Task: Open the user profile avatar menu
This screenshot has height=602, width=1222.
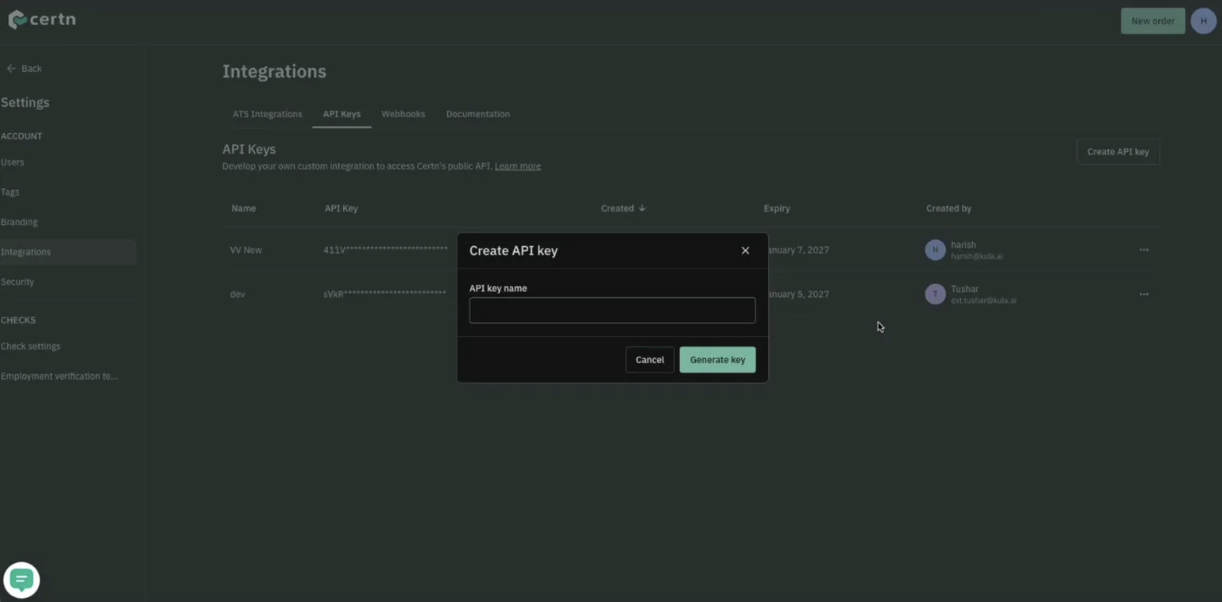Action: 1203,21
